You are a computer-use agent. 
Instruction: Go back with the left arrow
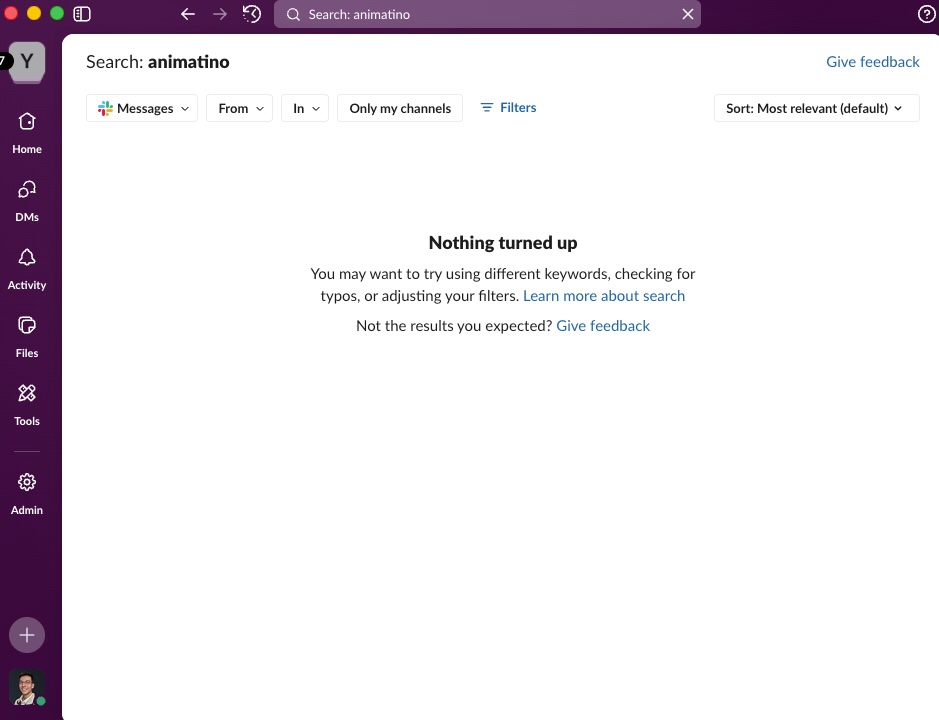click(x=188, y=14)
